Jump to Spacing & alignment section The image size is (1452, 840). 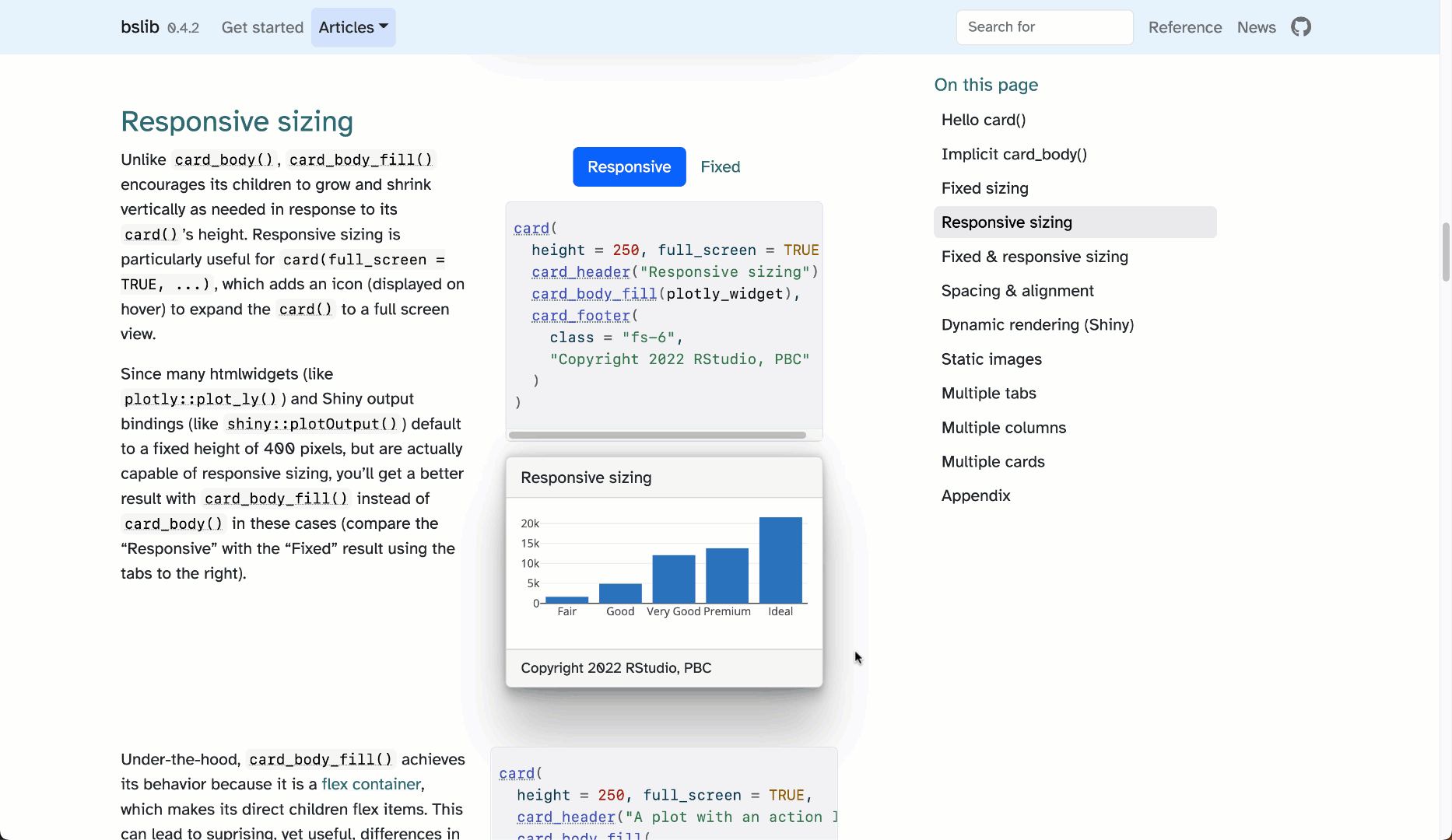click(x=1017, y=291)
